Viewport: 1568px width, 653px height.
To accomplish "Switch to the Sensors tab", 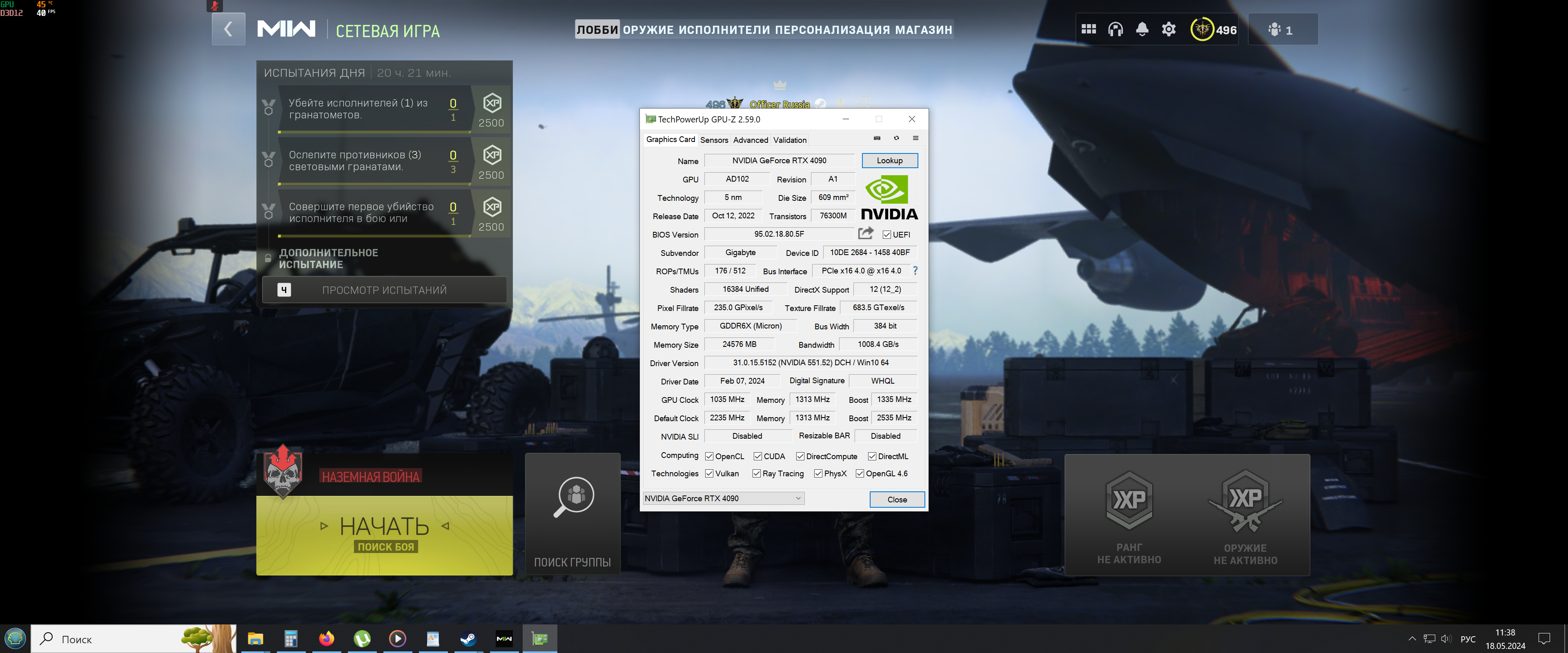I will 714,140.
